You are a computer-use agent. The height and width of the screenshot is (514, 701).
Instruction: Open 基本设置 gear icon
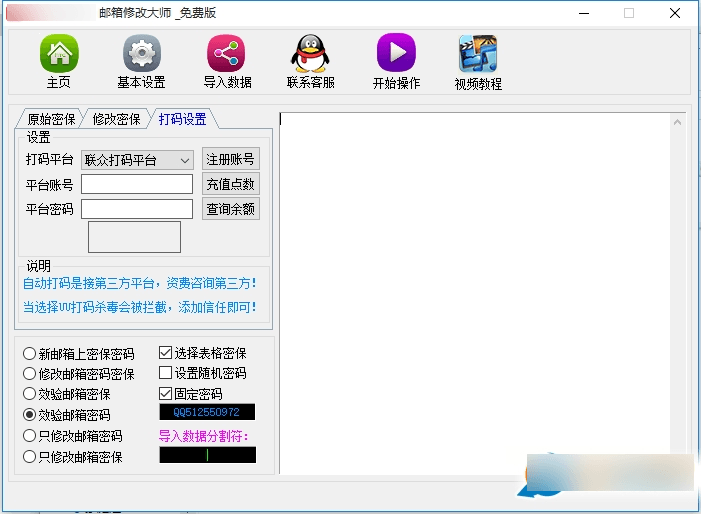(141, 54)
